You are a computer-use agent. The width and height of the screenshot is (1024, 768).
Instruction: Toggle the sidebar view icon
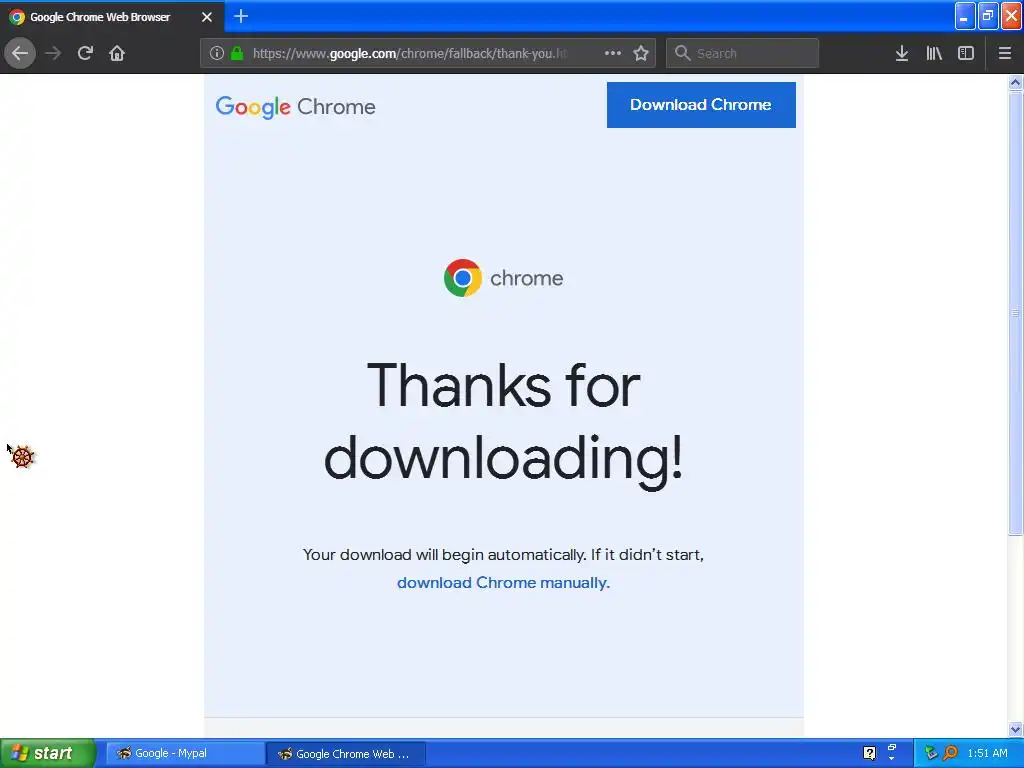[966, 54]
